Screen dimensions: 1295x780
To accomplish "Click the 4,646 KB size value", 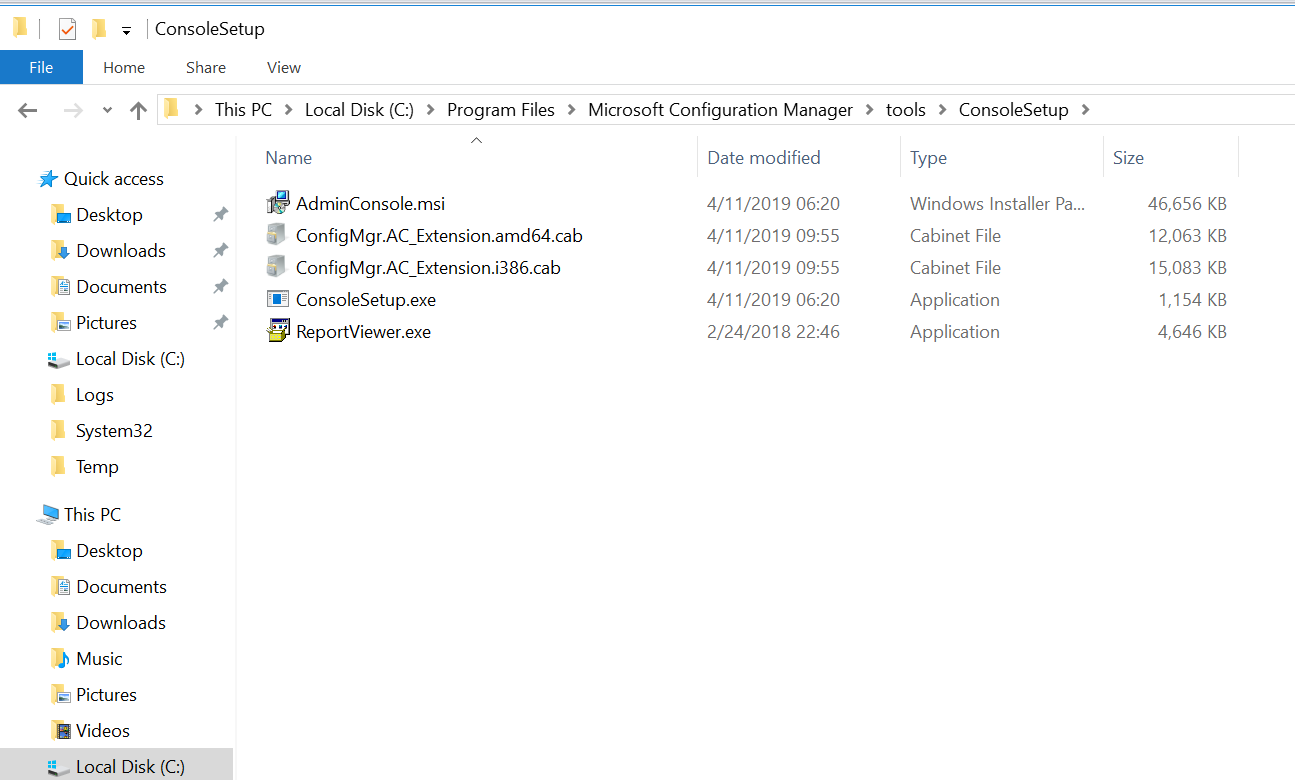I will coord(1192,332).
